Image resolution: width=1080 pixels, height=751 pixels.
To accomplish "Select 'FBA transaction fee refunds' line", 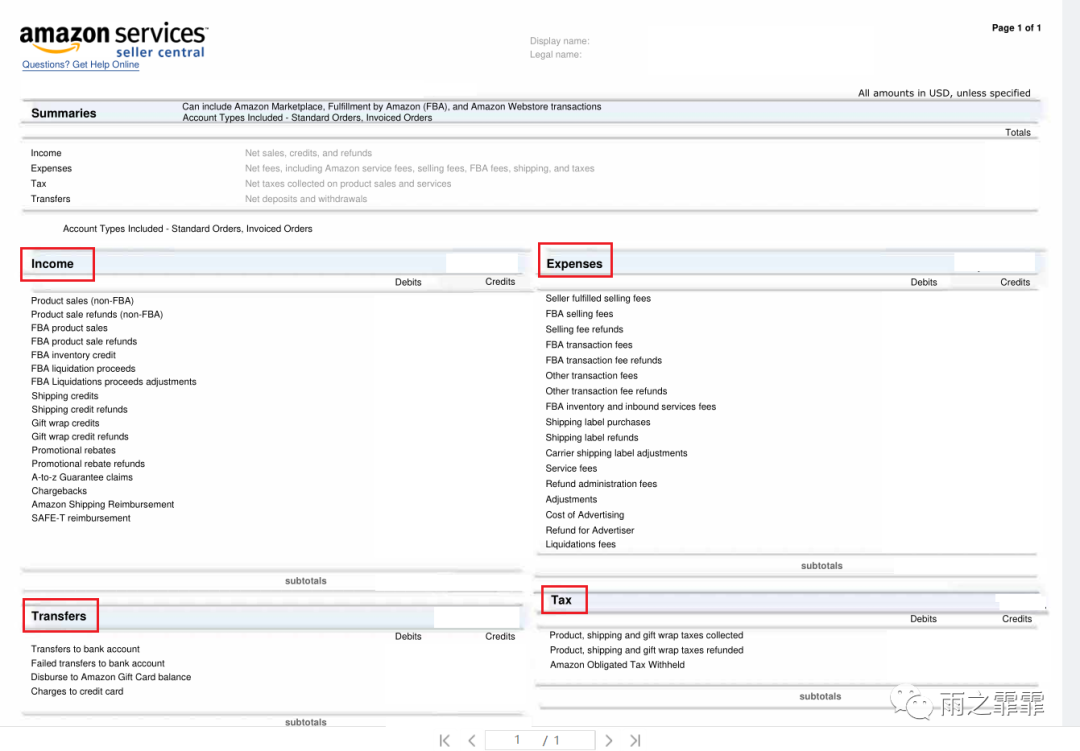I will (x=603, y=360).
